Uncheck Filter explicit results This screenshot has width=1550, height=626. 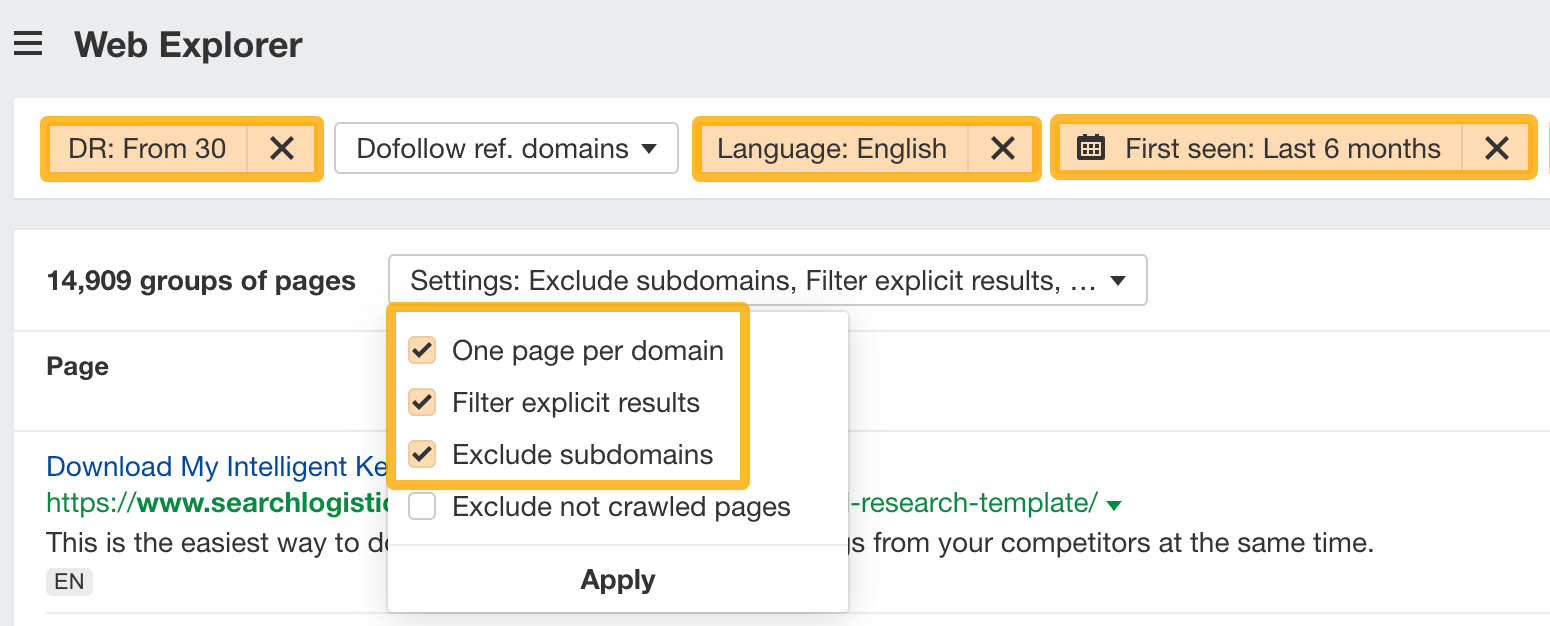(x=422, y=402)
